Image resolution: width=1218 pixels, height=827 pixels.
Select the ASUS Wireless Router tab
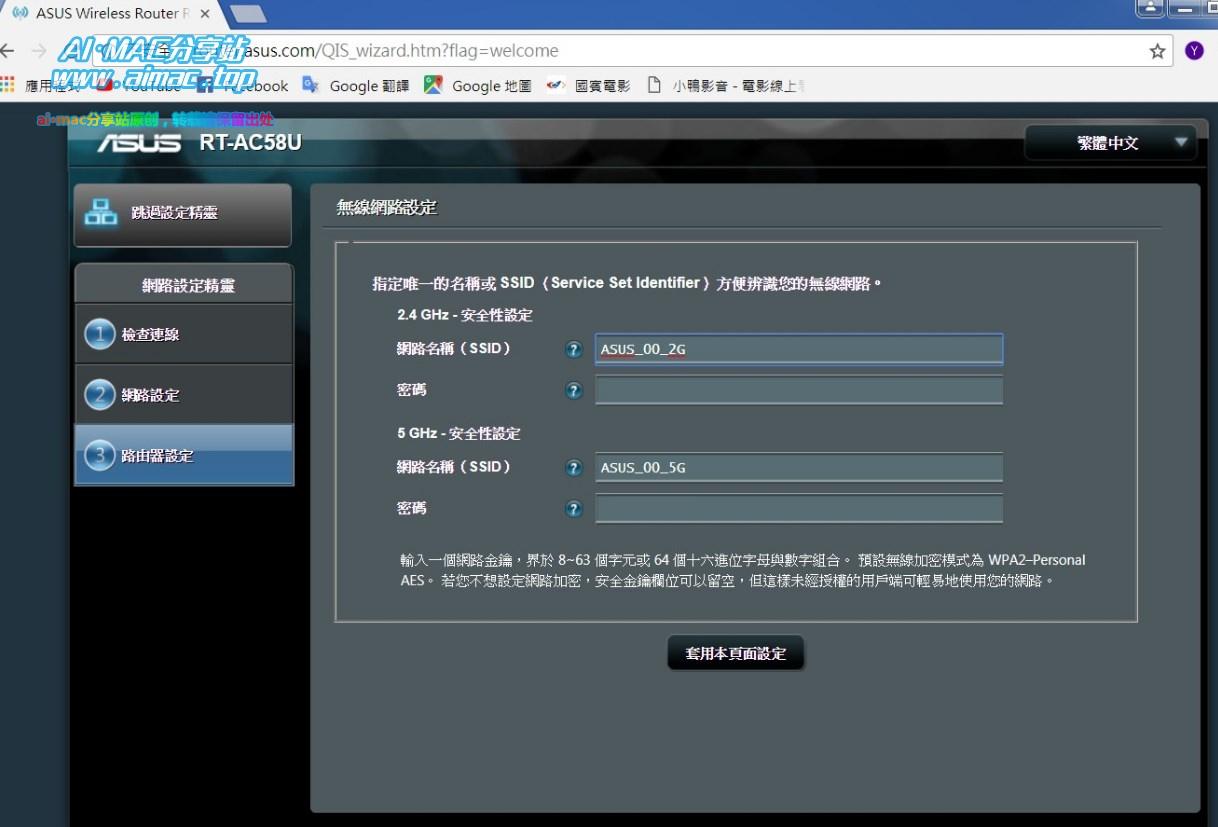pyautogui.click(x=110, y=14)
